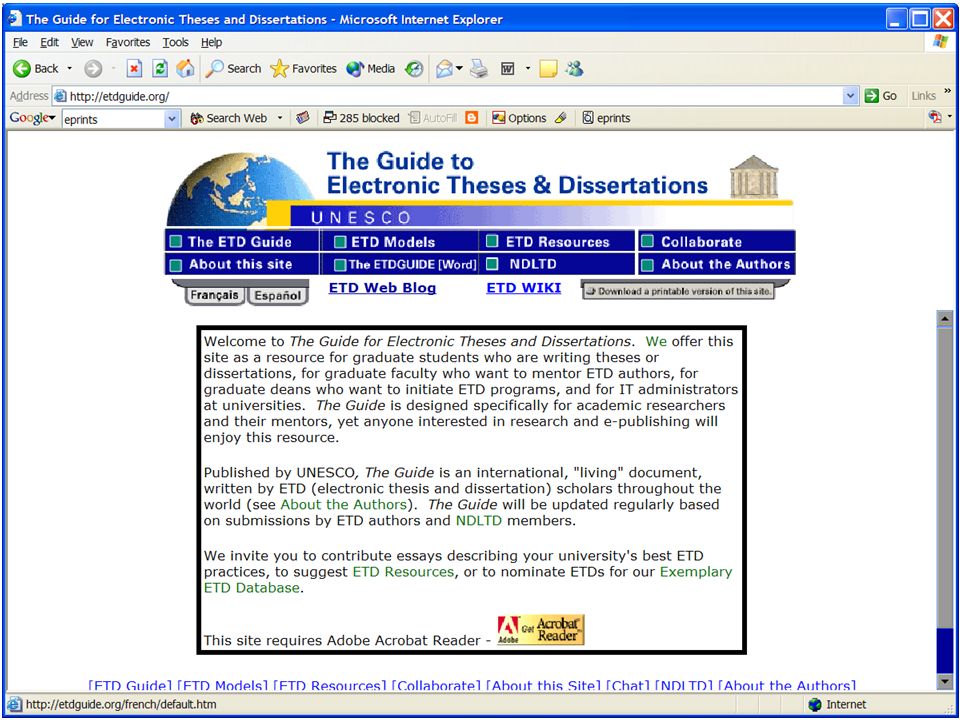Image resolution: width=960 pixels, height=720 pixels.
Task: Switch to Français version
Action: (214, 295)
